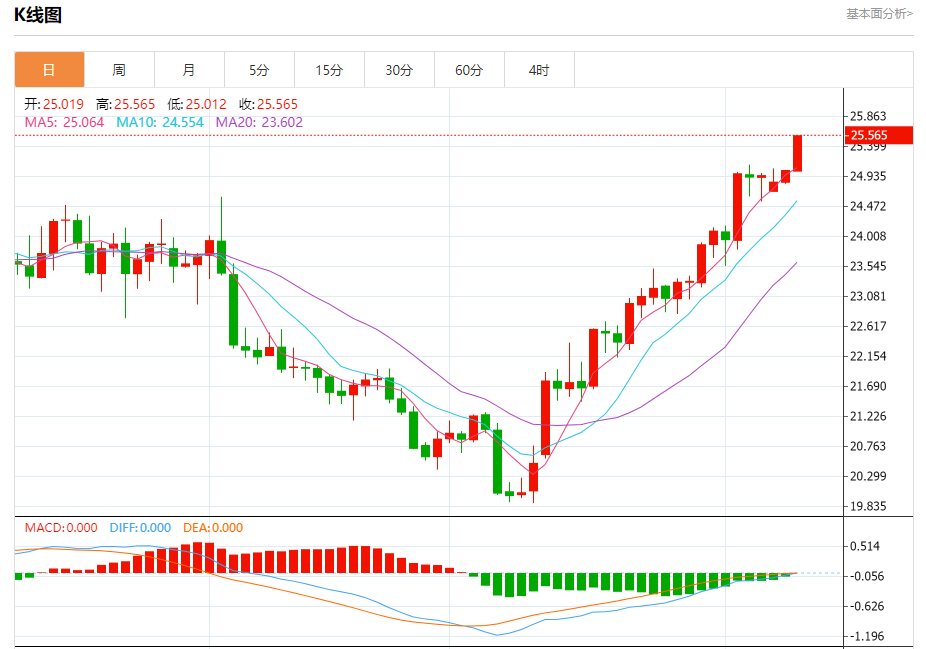926x649 pixels.
Task: Click the 24.472 price axis label
Action: click(868, 206)
